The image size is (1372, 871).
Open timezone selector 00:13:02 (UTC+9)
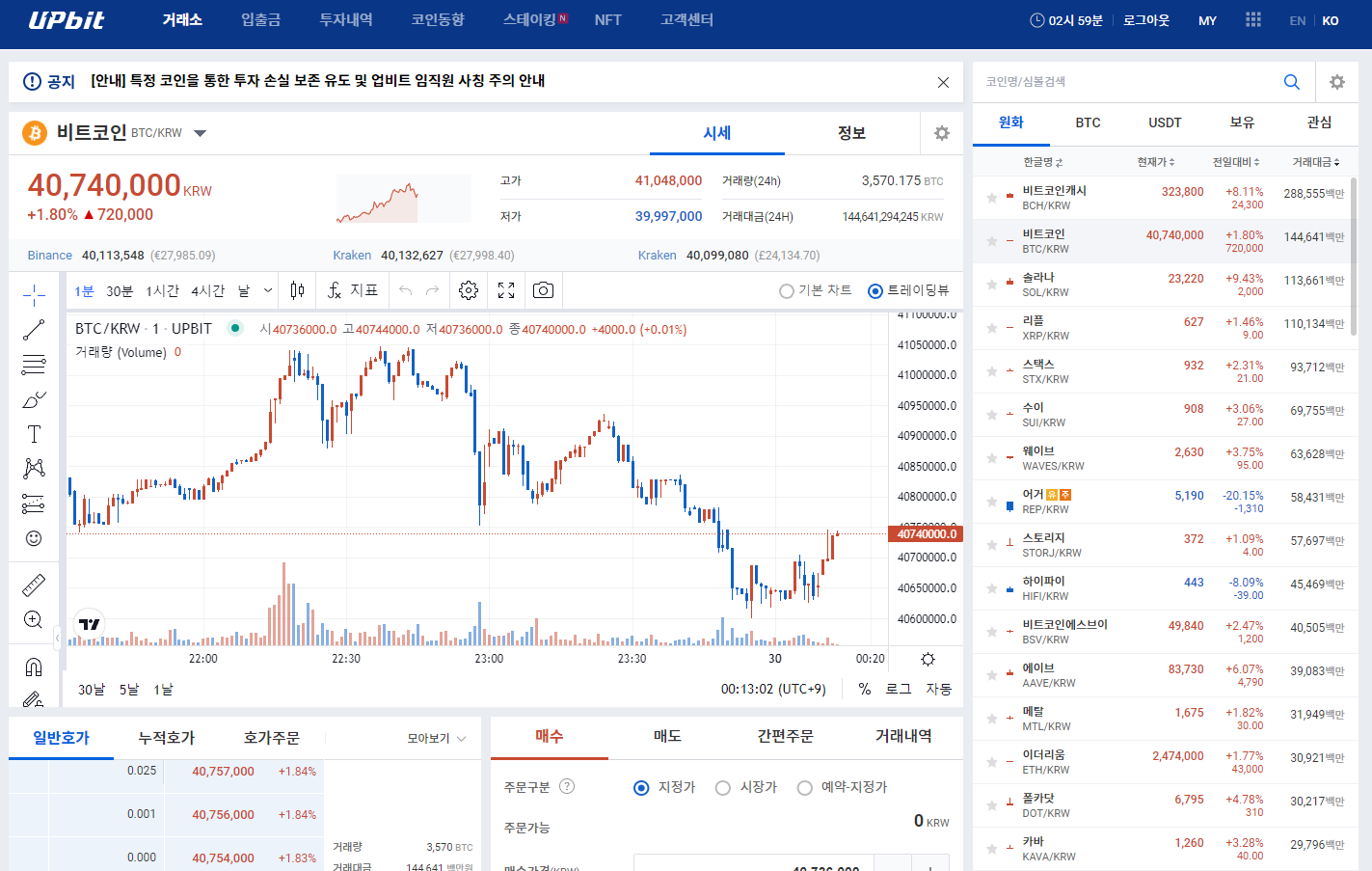773,689
